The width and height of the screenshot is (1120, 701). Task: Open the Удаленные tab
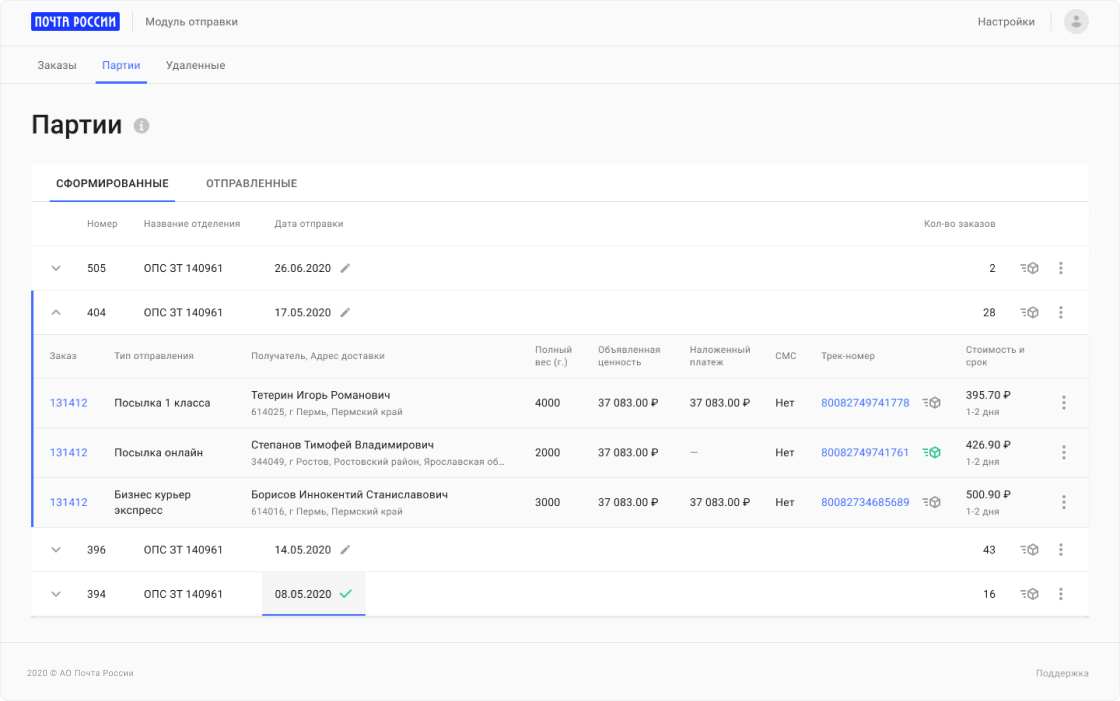coord(196,65)
